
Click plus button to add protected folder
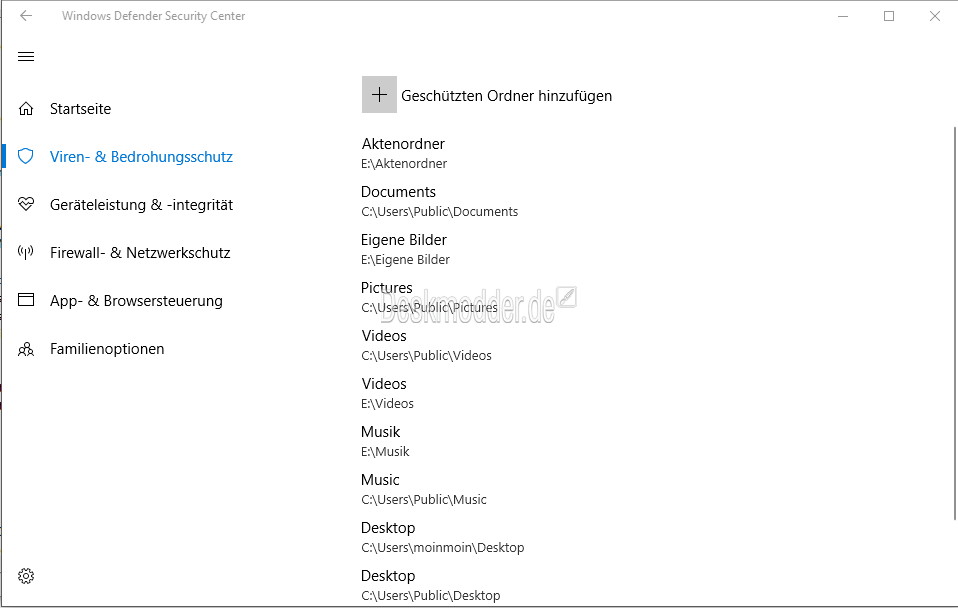pyautogui.click(x=379, y=95)
